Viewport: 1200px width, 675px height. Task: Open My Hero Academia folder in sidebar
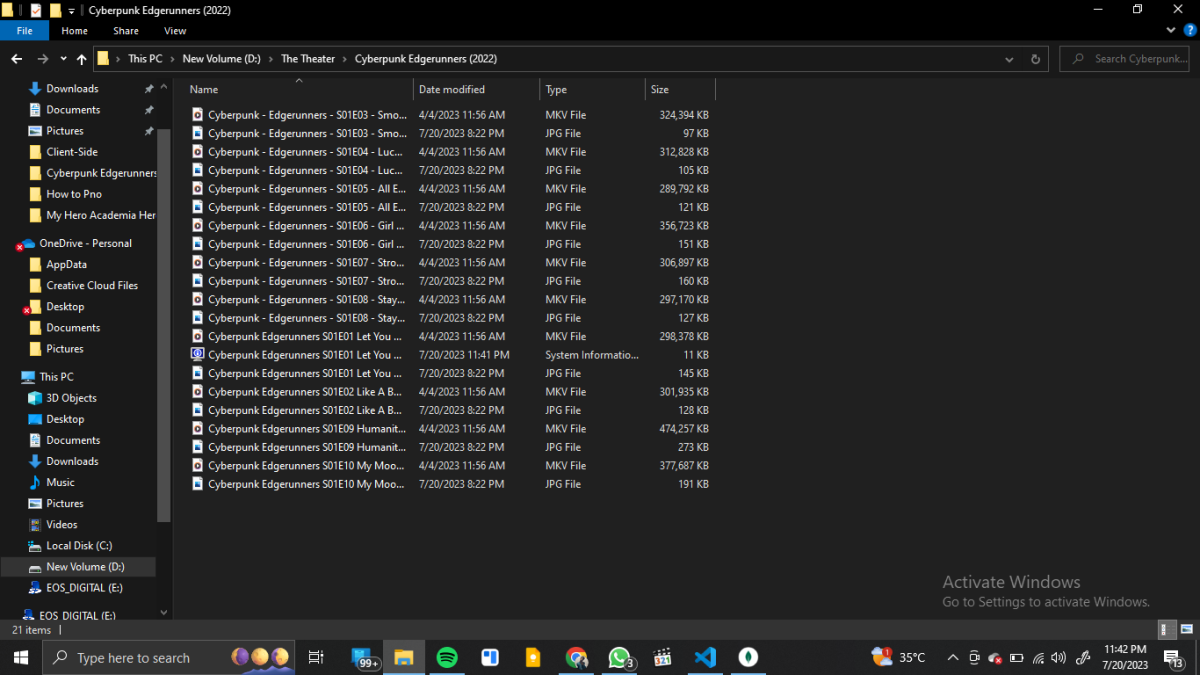pyautogui.click(x=101, y=215)
